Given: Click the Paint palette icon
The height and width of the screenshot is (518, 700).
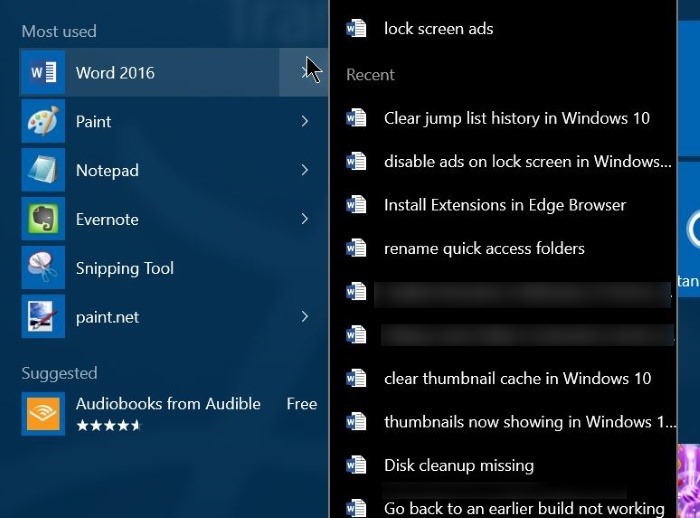Looking at the screenshot, I should 43,121.
